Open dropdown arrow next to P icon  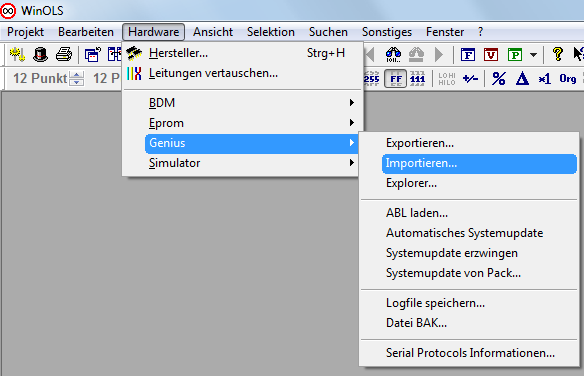point(533,55)
